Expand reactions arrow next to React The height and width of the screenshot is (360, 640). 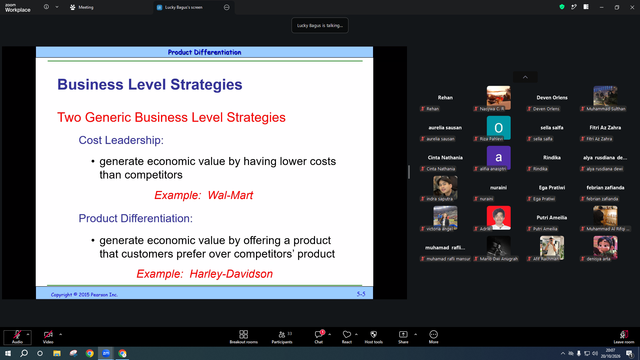pos(356,334)
